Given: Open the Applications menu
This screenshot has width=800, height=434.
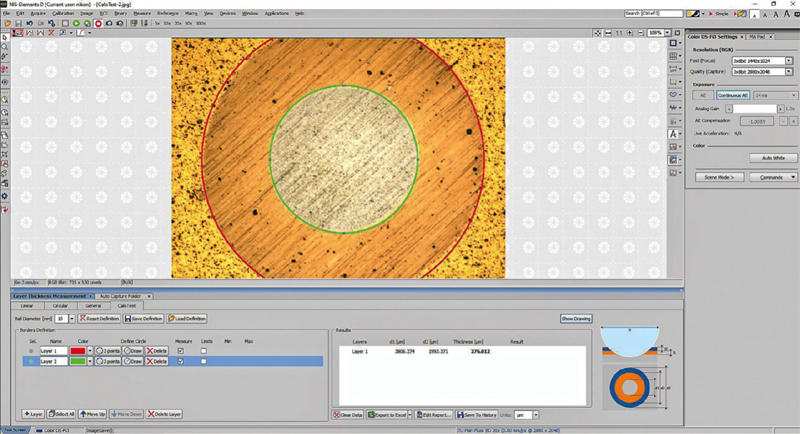Looking at the screenshot, I should pos(277,13).
